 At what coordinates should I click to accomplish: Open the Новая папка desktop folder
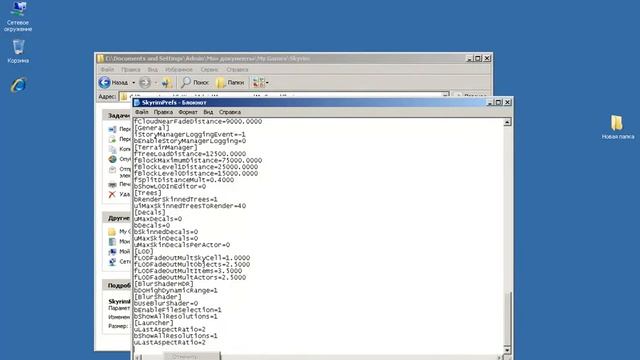pyautogui.click(x=618, y=127)
